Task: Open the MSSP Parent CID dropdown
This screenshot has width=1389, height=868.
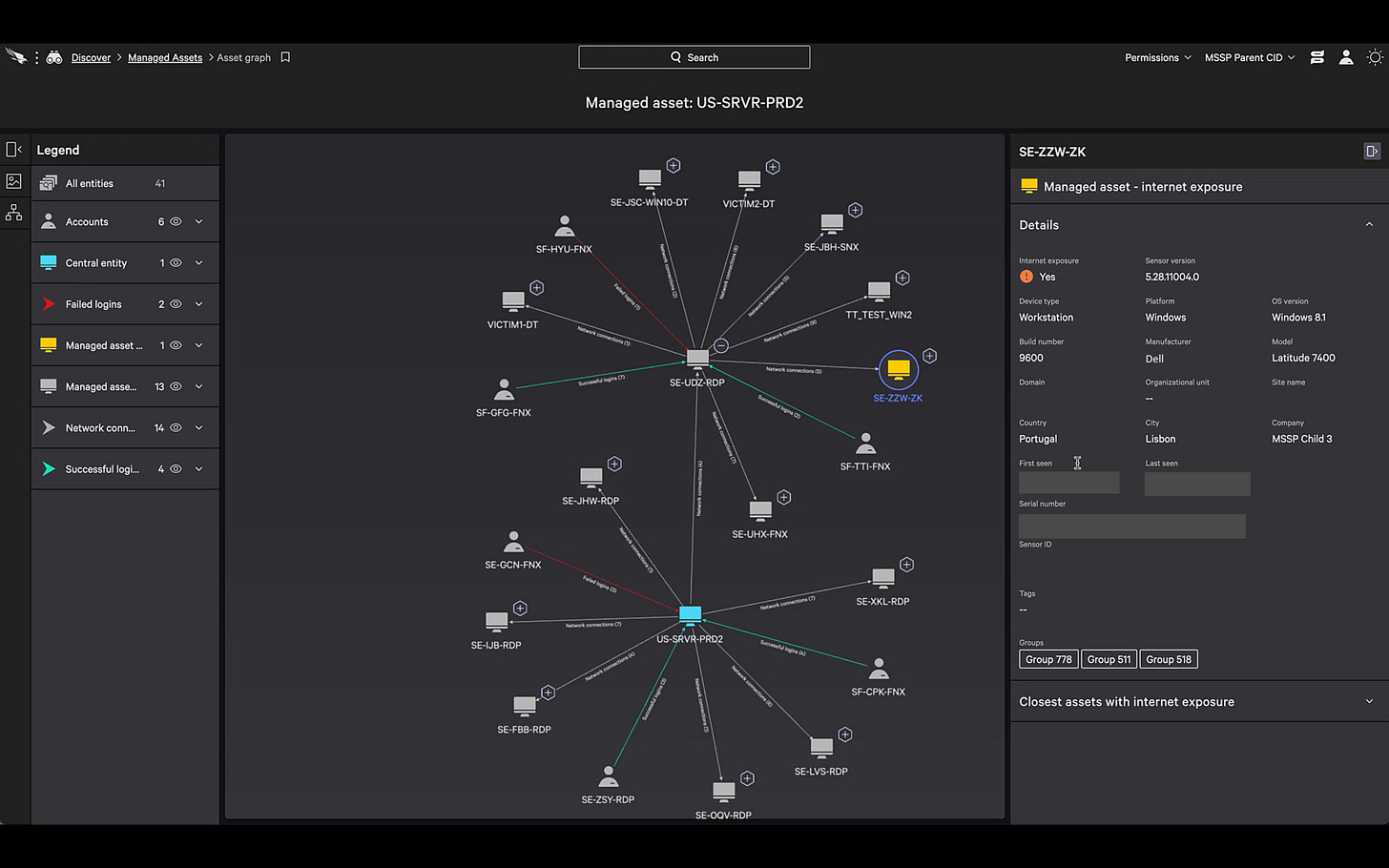Action: click(x=1250, y=57)
